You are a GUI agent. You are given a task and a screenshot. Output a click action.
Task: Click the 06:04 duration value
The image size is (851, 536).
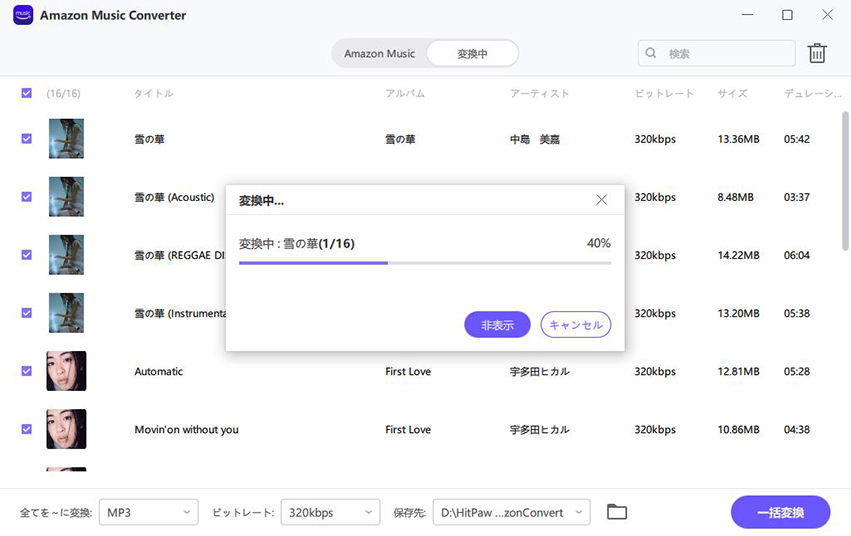pos(796,255)
